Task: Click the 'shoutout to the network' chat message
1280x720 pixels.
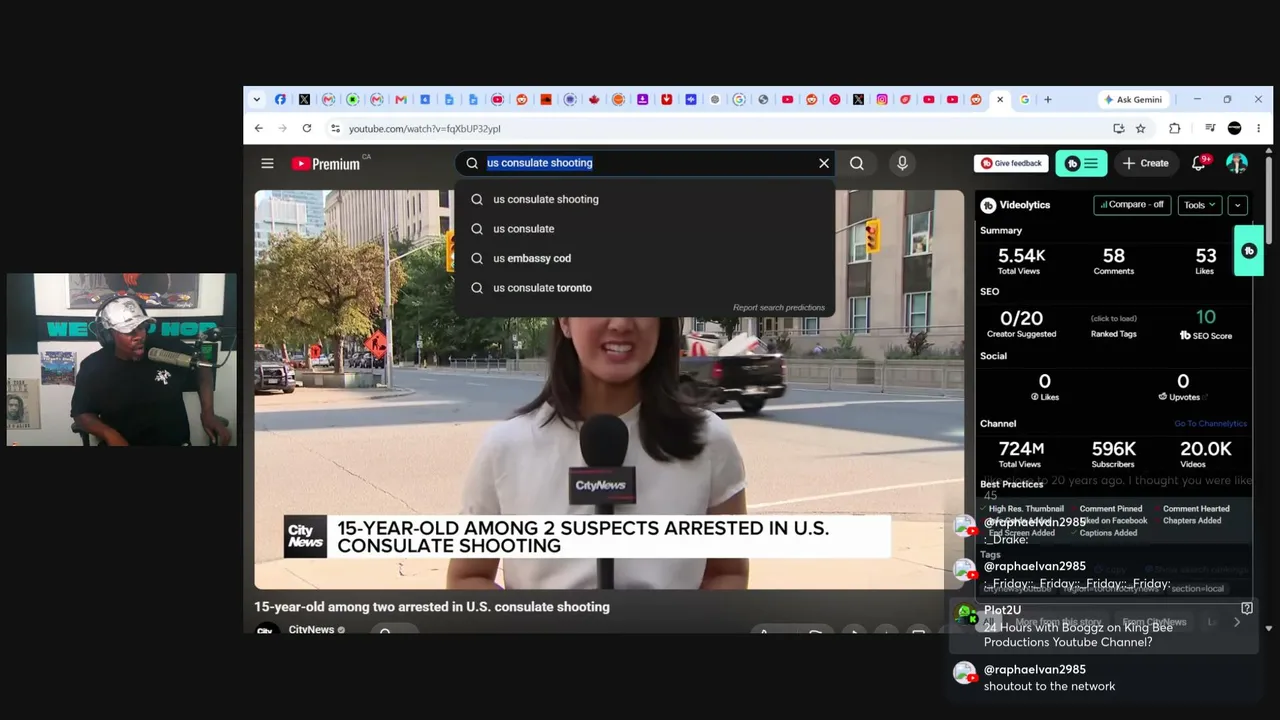Action: click(x=1049, y=686)
